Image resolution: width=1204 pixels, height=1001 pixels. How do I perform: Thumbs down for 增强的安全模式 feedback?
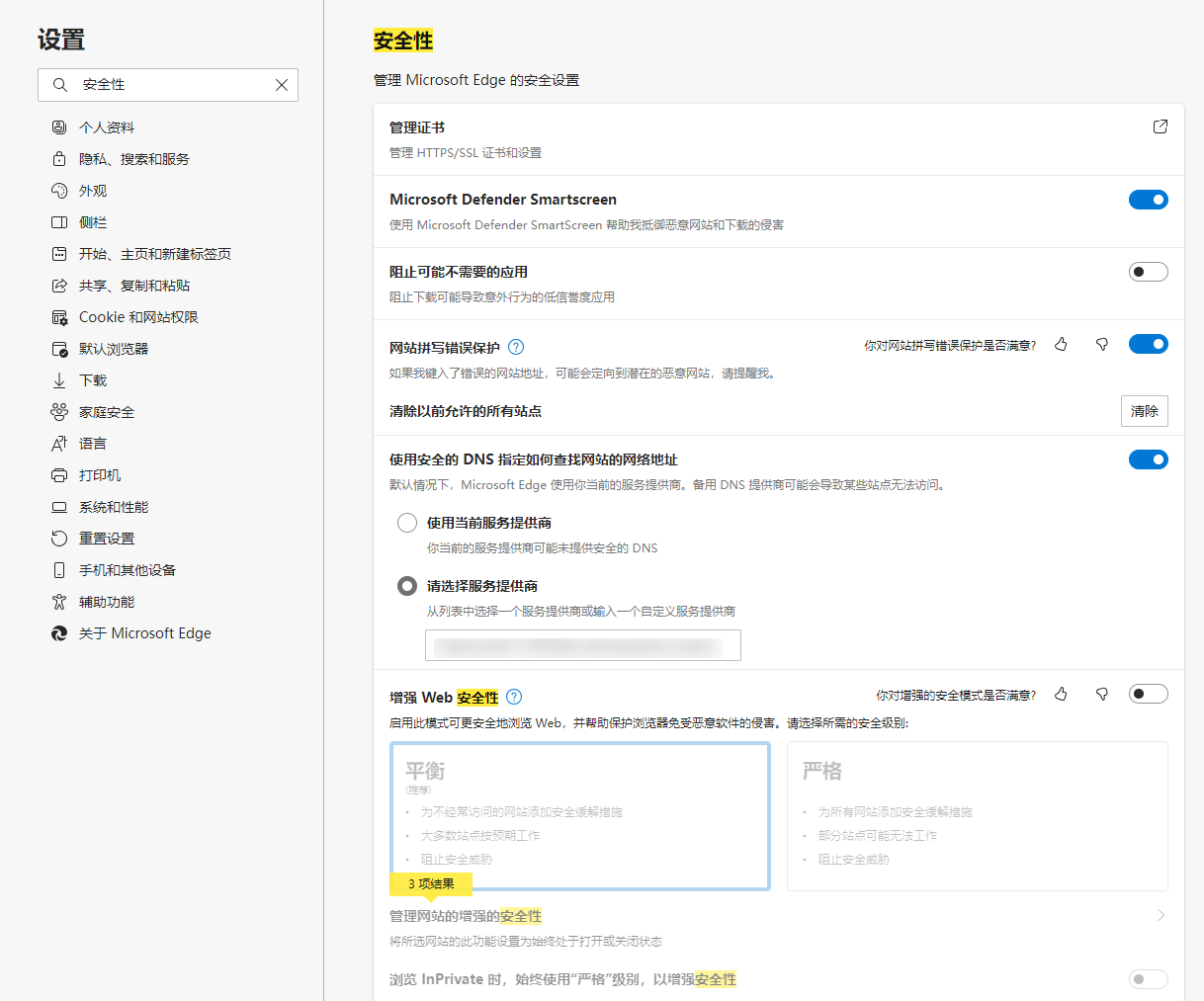1102,694
